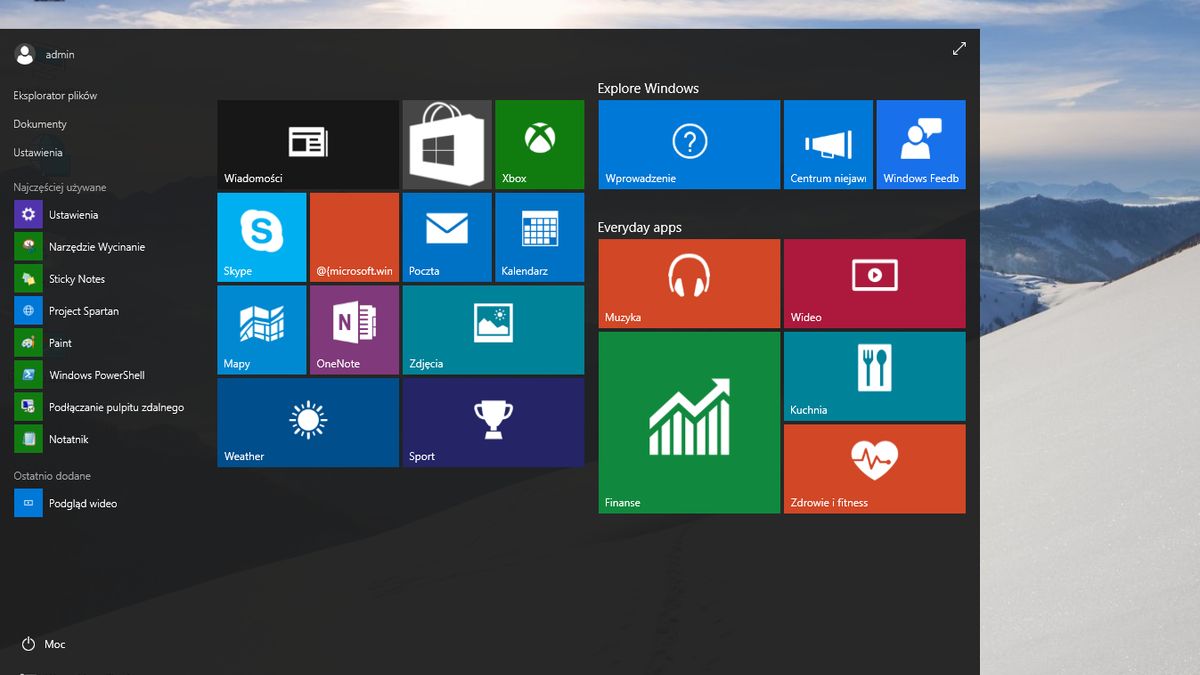Open the Wideo video tile
This screenshot has height=675, width=1200.
(x=875, y=283)
